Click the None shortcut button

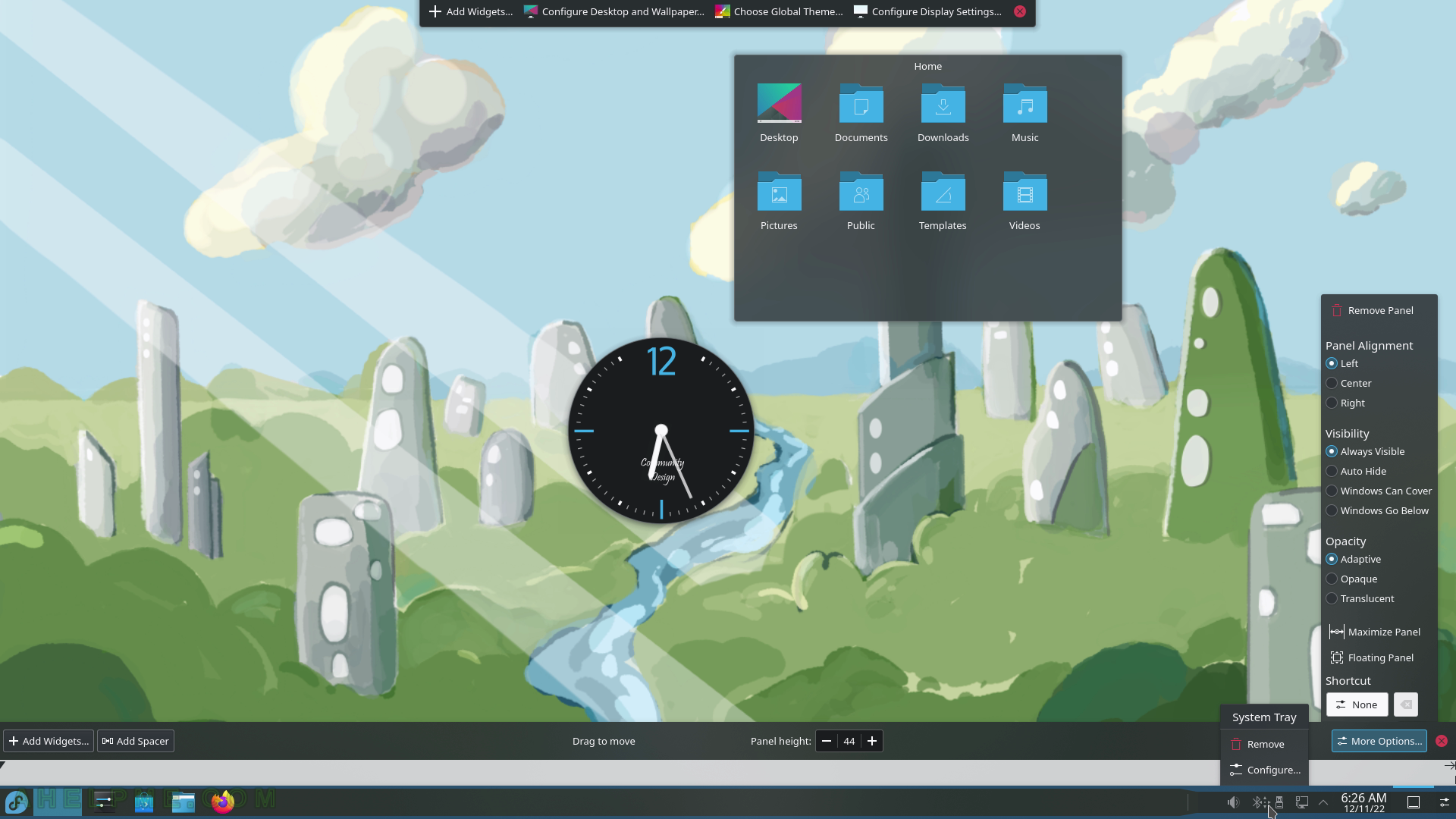coord(1357,704)
